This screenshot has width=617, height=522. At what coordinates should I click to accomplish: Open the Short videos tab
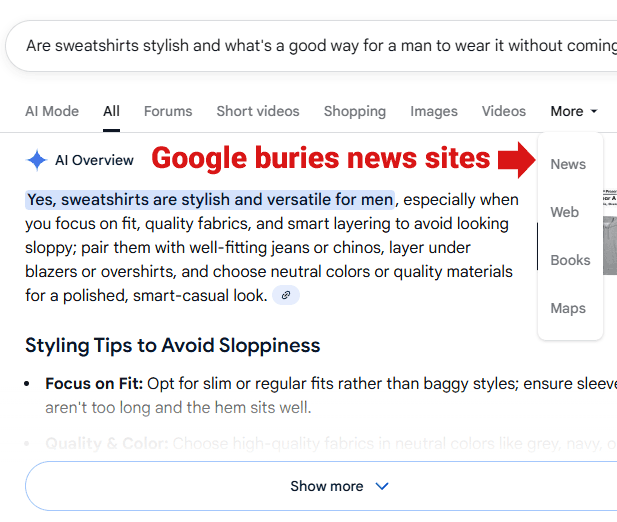point(258,111)
